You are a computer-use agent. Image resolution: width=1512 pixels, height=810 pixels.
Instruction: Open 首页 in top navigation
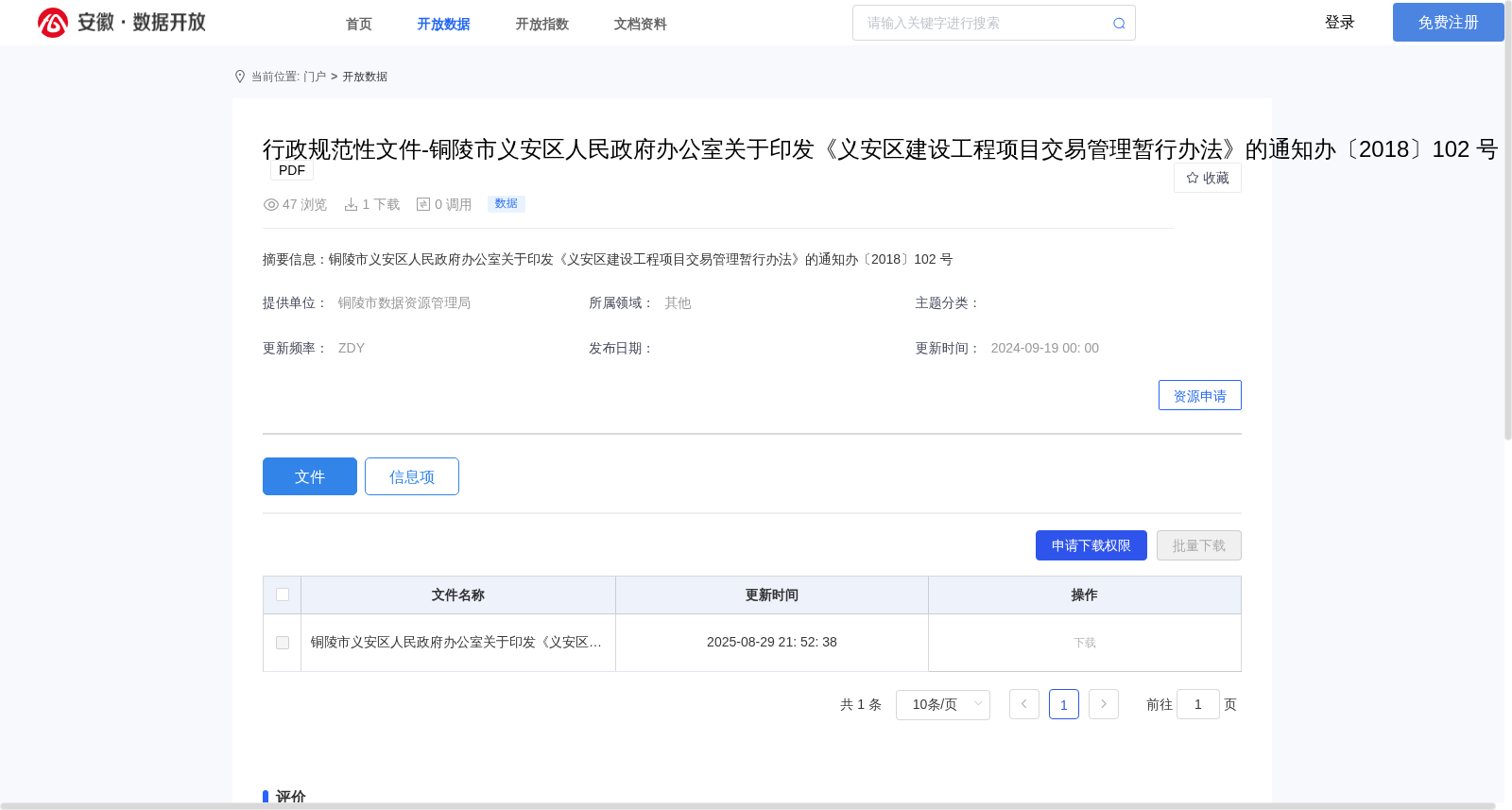coord(359,24)
